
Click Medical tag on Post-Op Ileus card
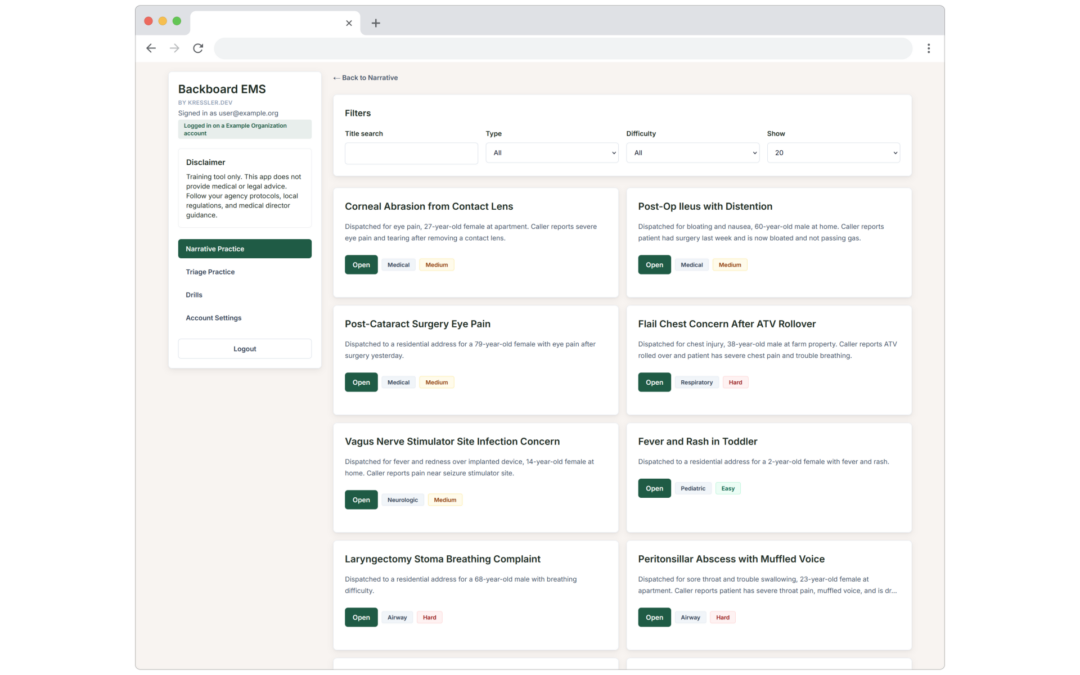tap(692, 265)
